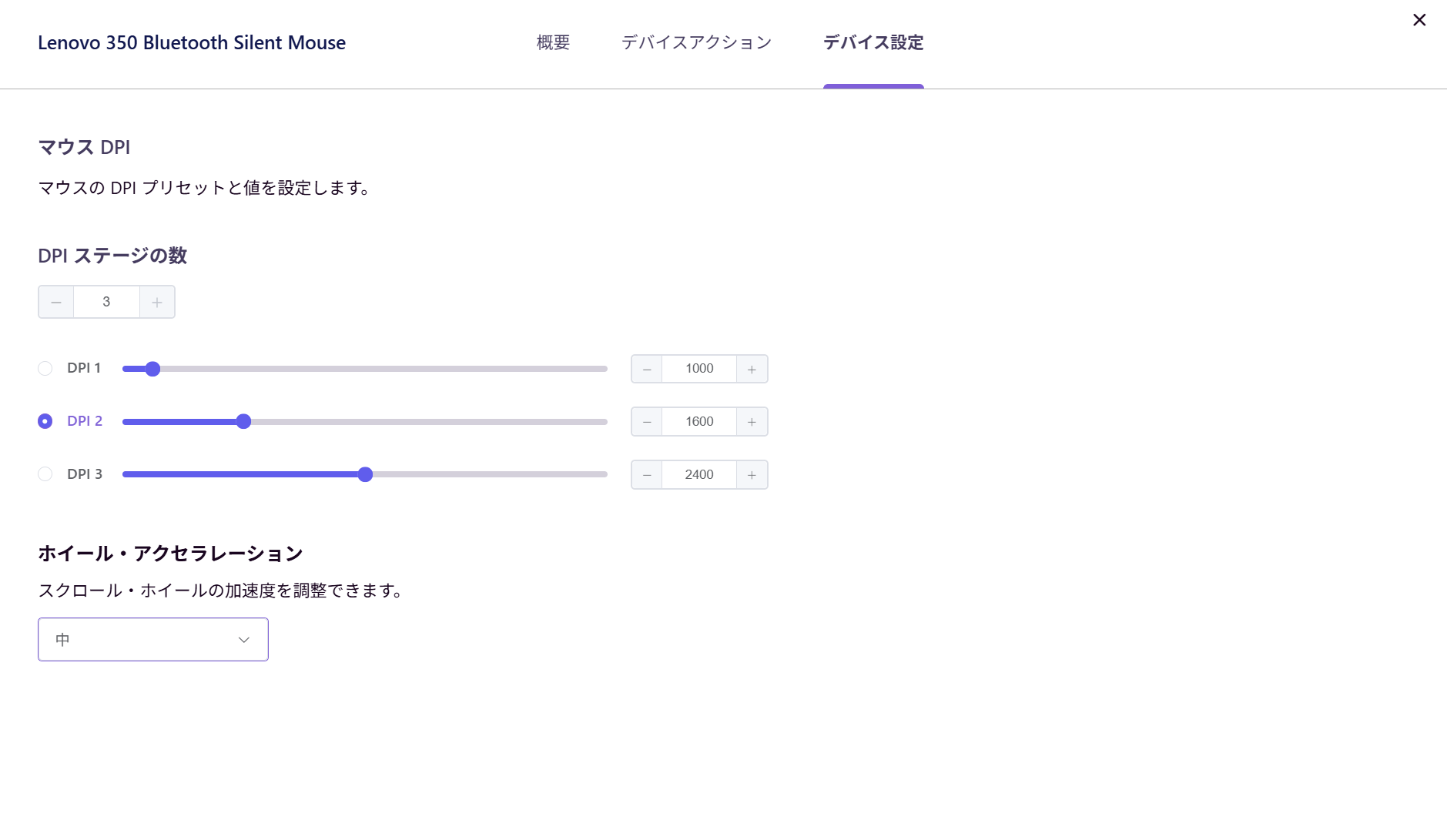Close the mouse settings dialog
The image size is (1447, 840).
1419,20
